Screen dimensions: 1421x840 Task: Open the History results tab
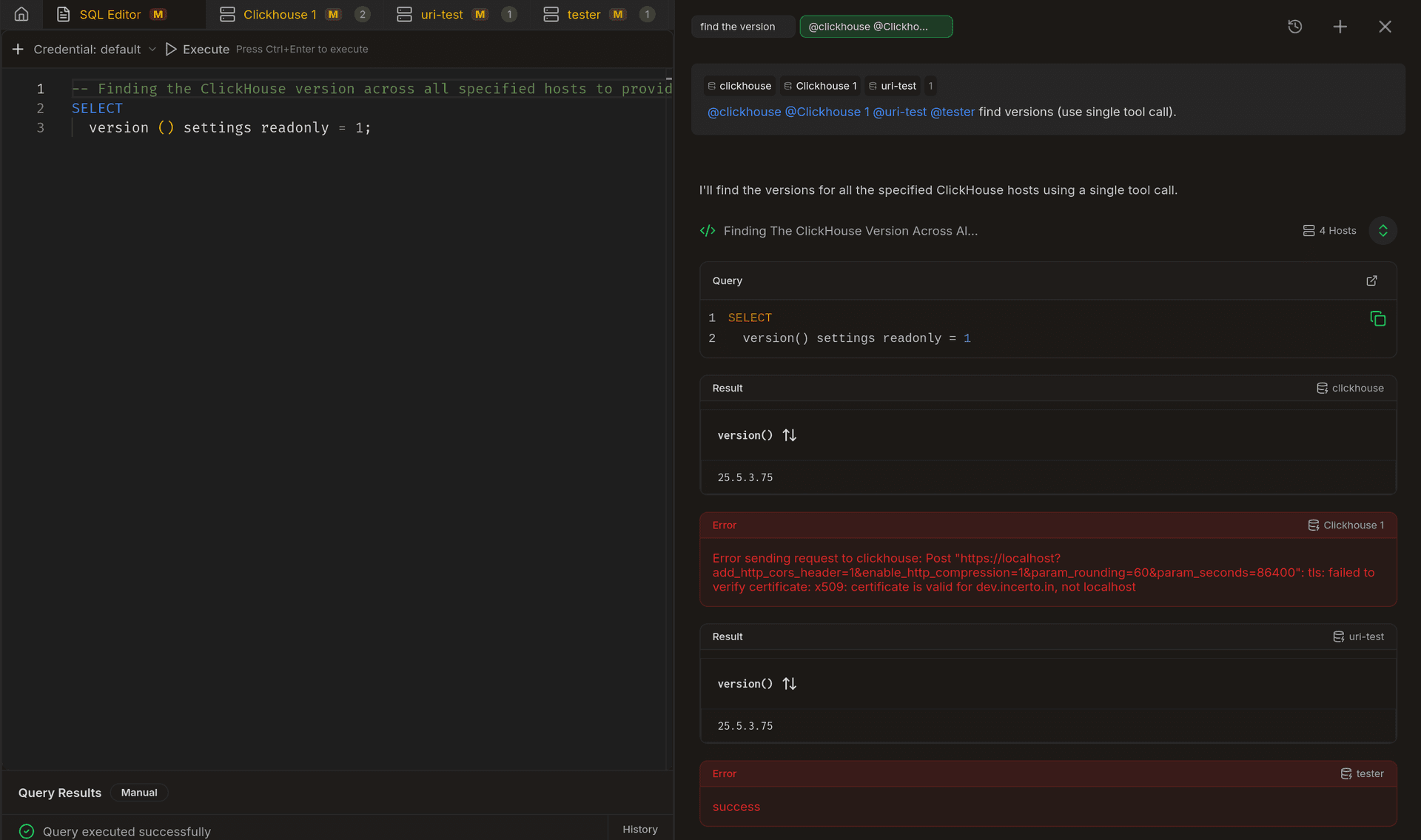[x=640, y=830]
